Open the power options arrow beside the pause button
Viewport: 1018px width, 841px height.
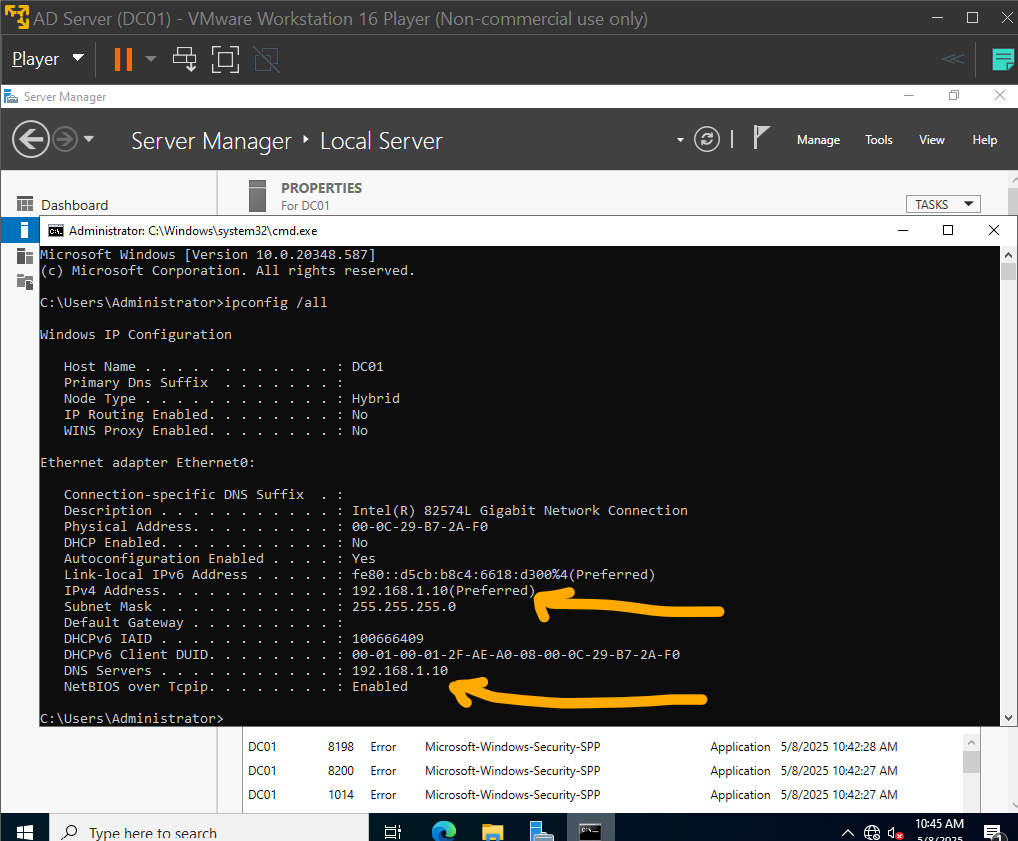click(x=151, y=59)
